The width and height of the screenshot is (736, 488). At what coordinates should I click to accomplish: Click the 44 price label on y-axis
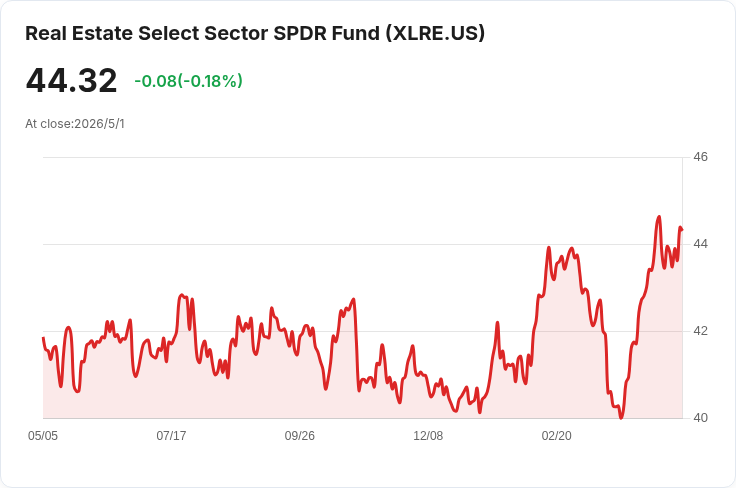click(700, 244)
